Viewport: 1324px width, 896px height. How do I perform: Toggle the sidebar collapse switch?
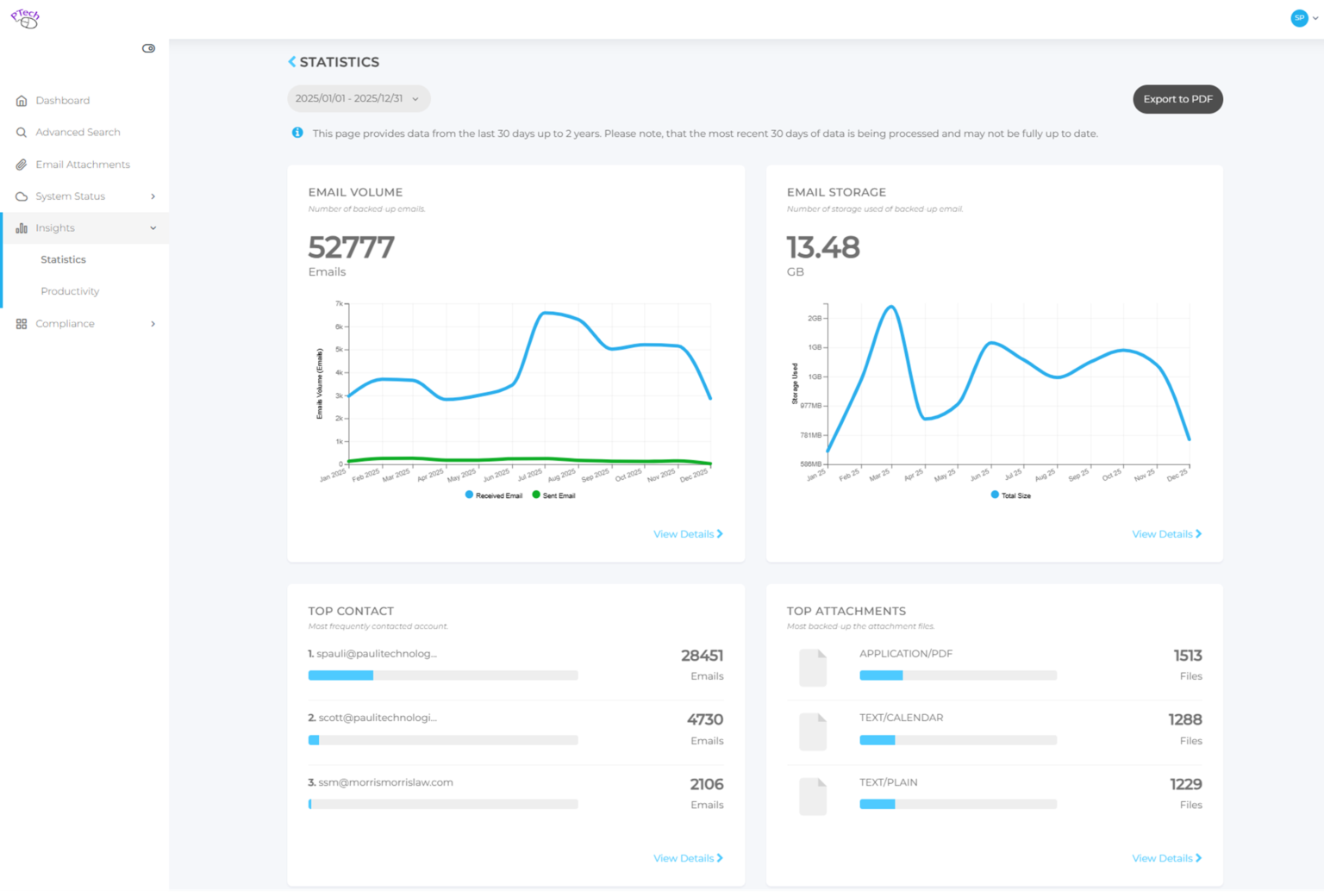pyautogui.click(x=148, y=48)
